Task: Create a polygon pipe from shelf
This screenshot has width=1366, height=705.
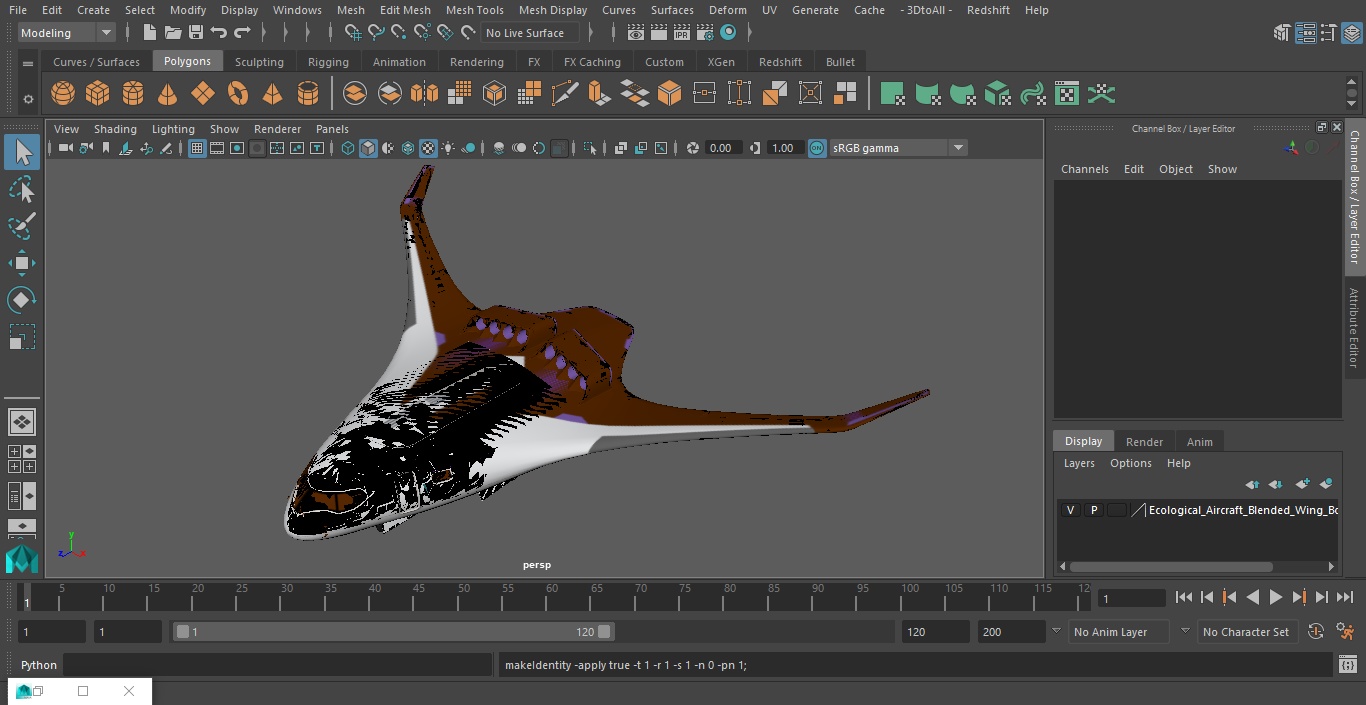Action: pyautogui.click(x=308, y=94)
